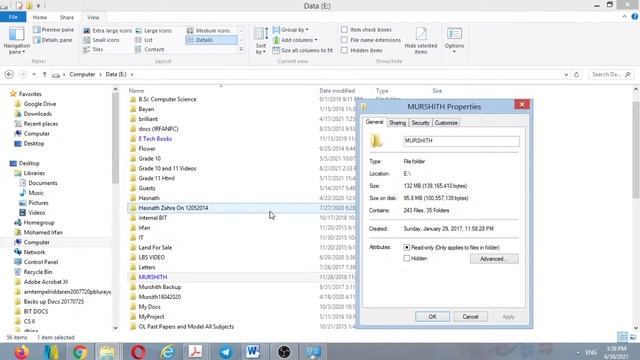Click Cancel in MURSHITH Properties
Viewport: 640px width, 360px height.
(x=470, y=317)
